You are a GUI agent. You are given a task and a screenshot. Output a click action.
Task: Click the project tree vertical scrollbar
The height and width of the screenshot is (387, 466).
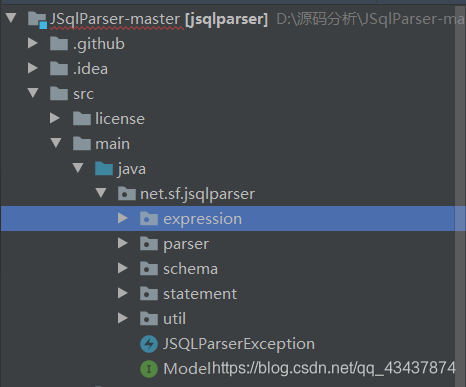[460, 195]
